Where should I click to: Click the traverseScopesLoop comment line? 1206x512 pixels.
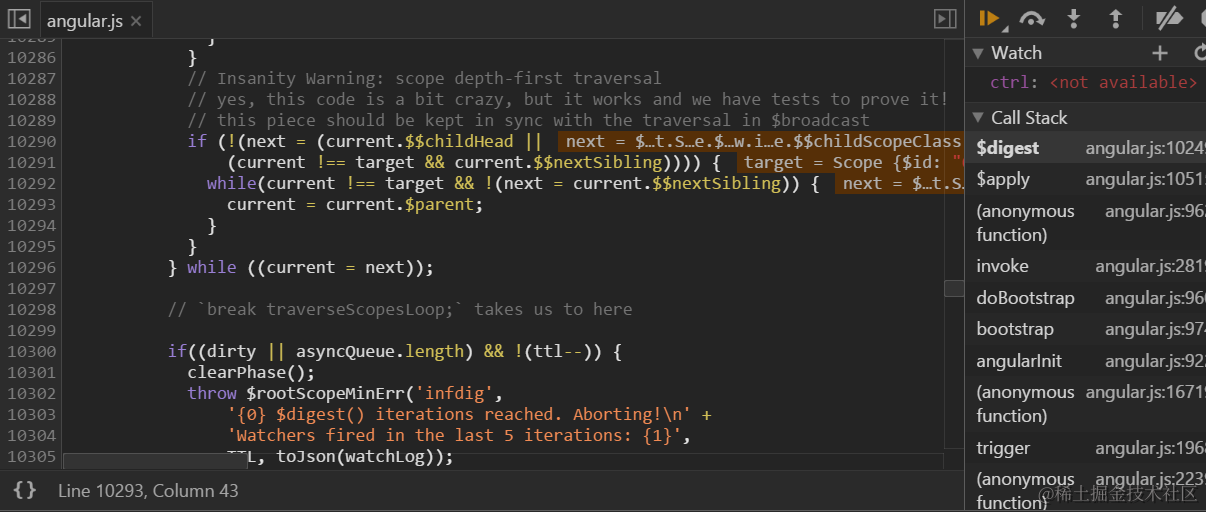coord(400,309)
